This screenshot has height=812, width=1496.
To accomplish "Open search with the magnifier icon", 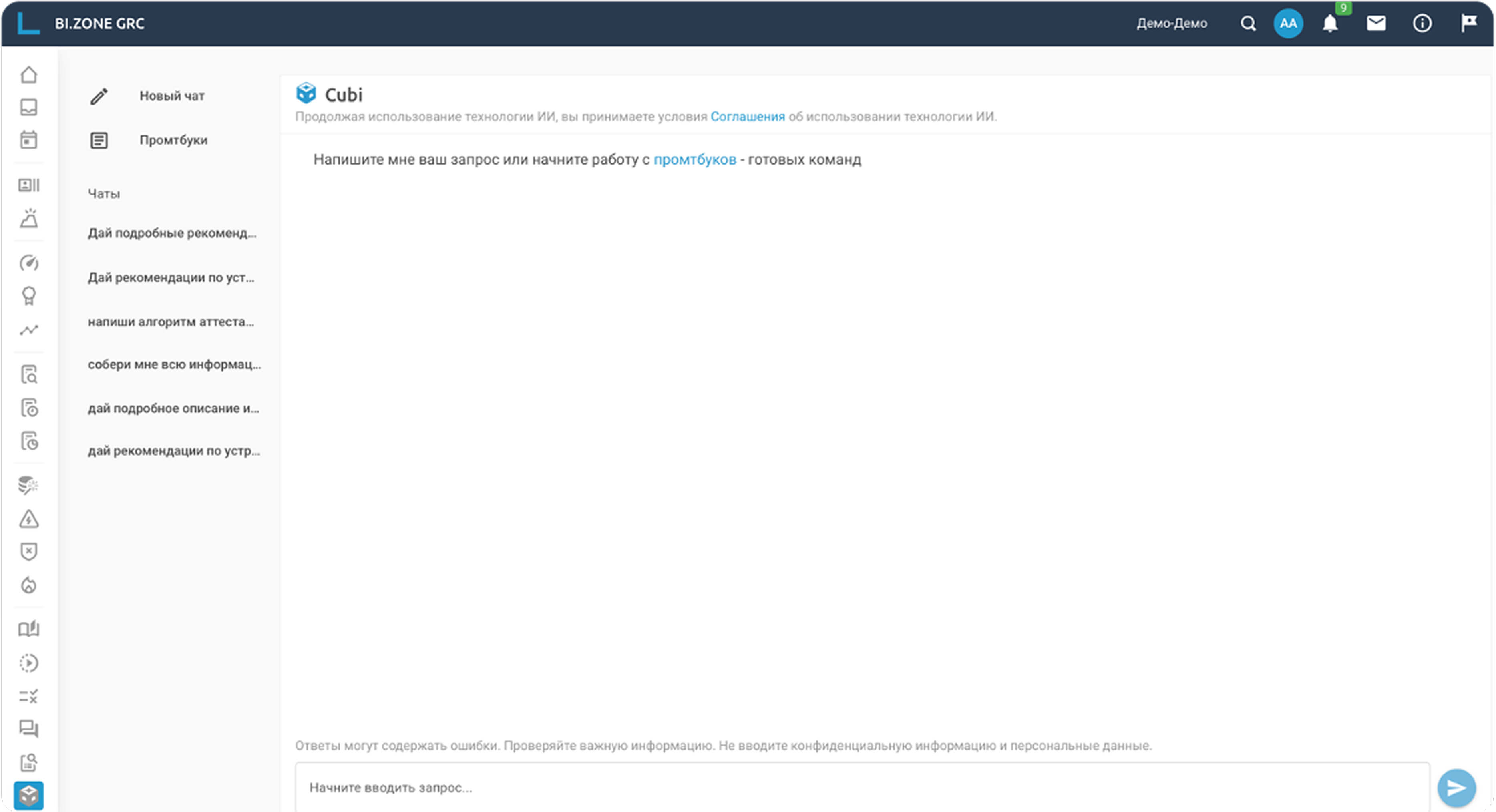I will (x=1248, y=24).
